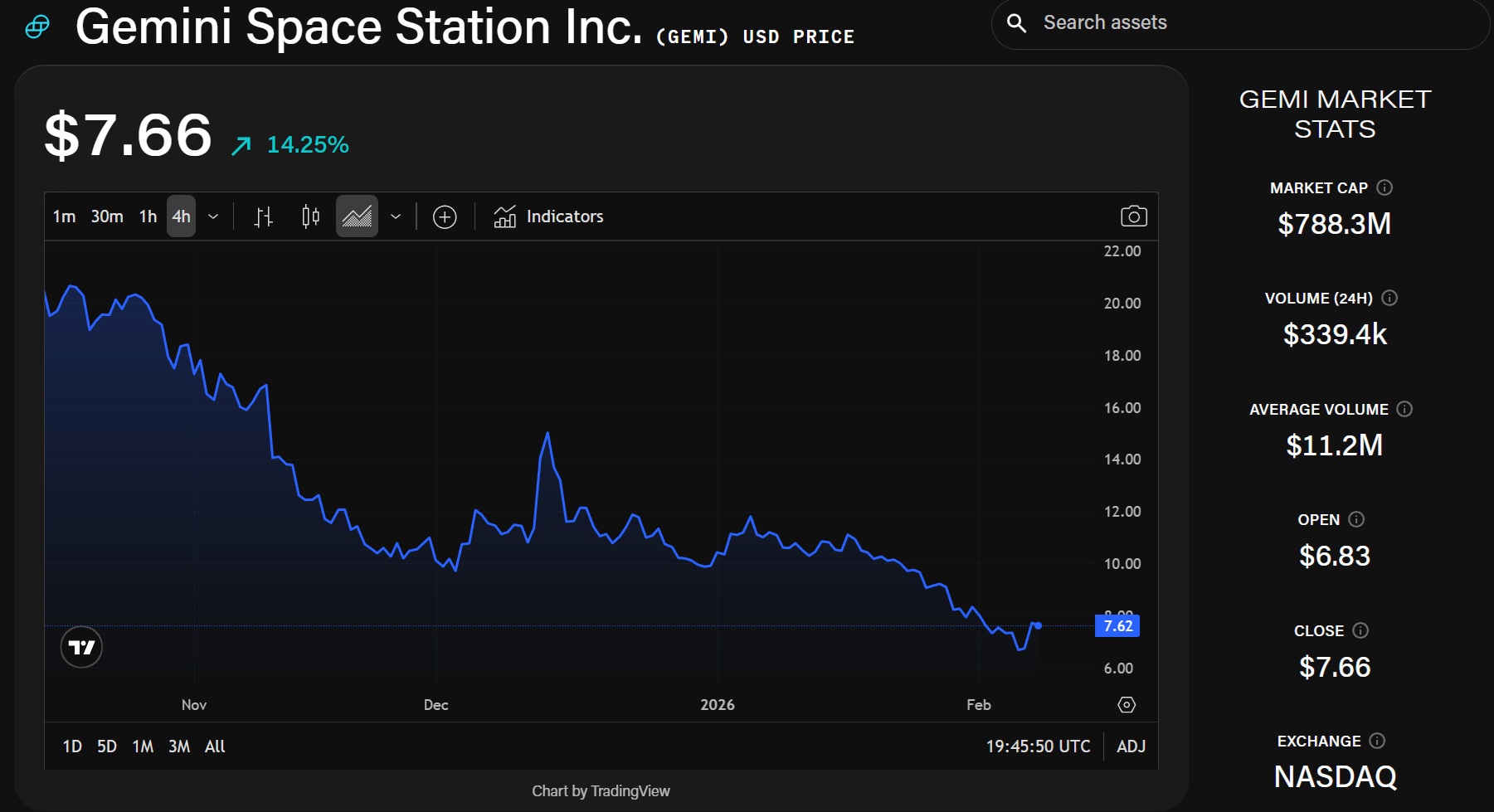Select the 3M date range
This screenshot has width=1494, height=812.
(179, 746)
